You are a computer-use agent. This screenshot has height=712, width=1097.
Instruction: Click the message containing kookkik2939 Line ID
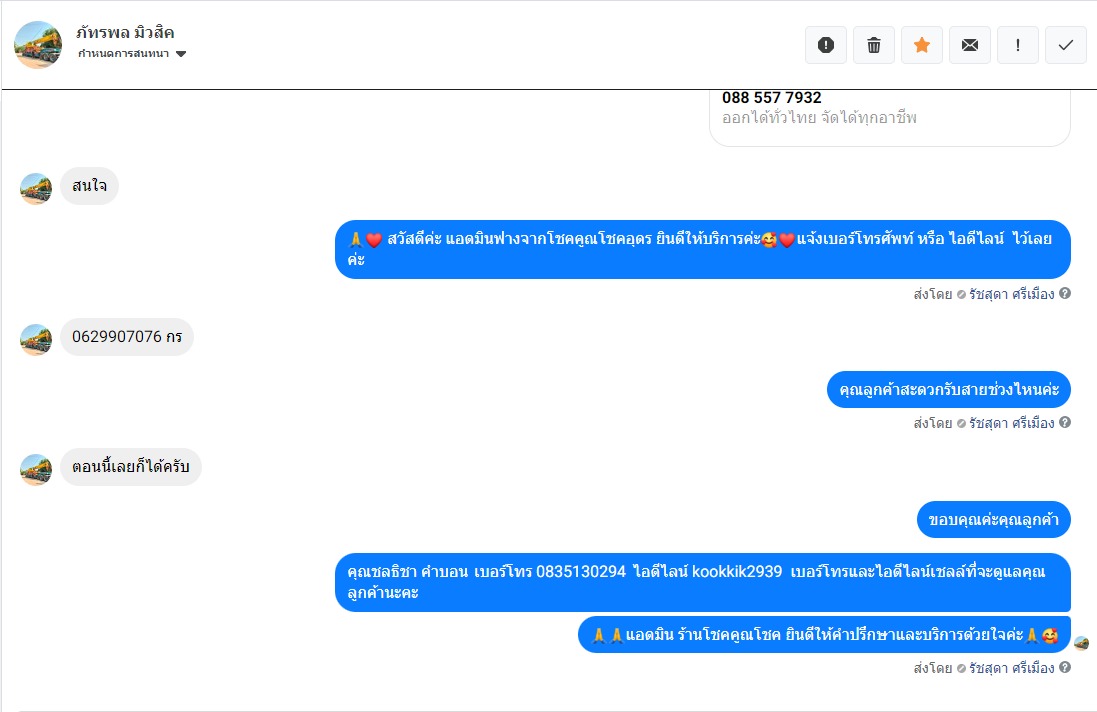[x=702, y=583]
